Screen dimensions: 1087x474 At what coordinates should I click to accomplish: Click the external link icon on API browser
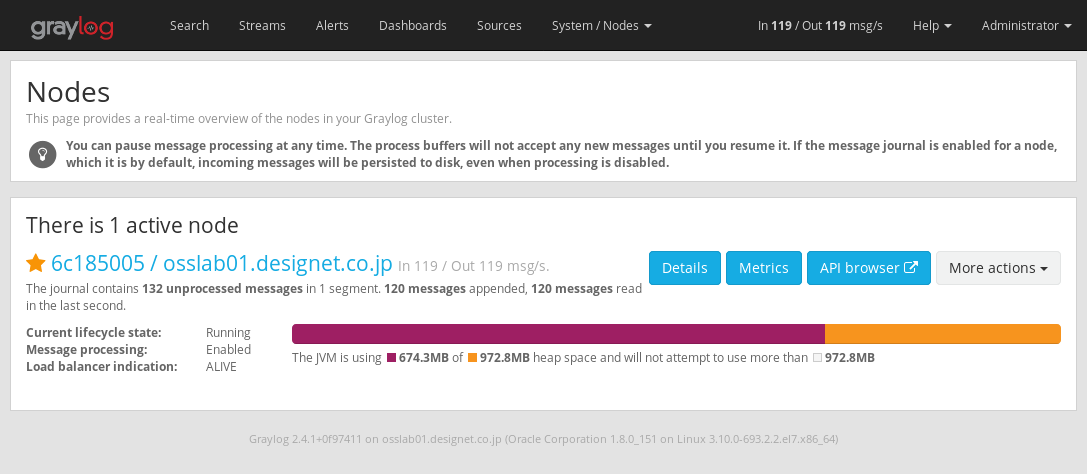pyautogui.click(x=911, y=268)
